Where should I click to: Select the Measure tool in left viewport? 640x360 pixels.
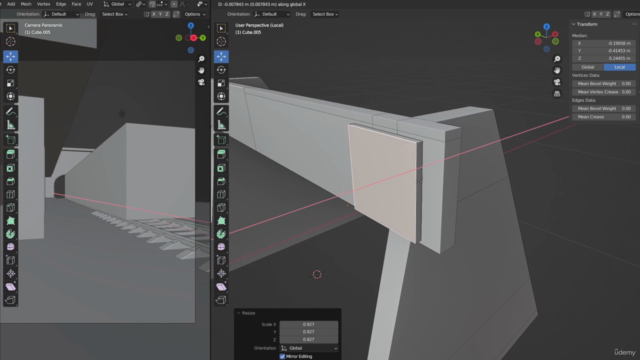coord(11,125)
